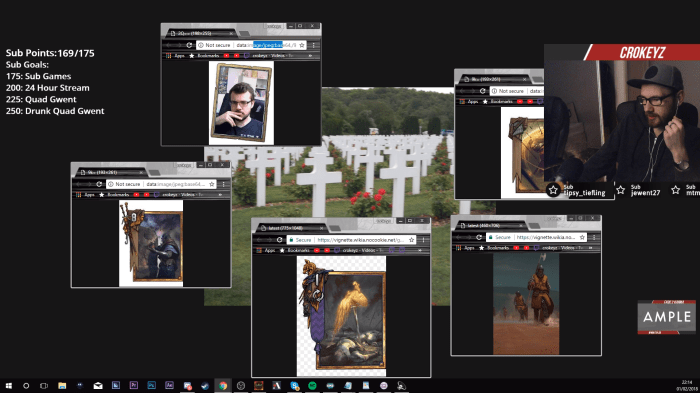Image resolution: width=700 pixels, height=393 pixels.
Task: Open Steam from taskbar
Action: click(x=205, y=385)
